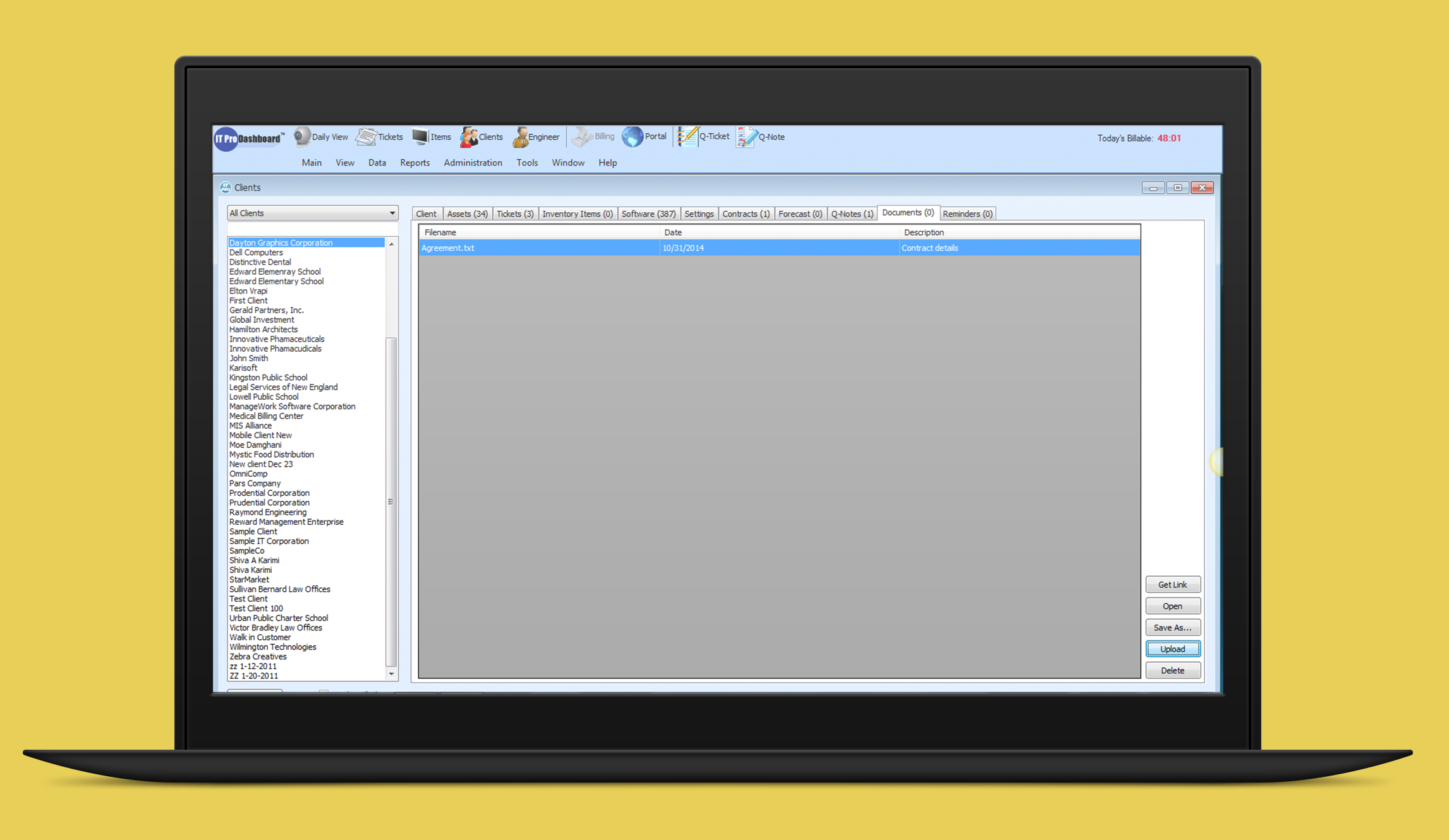Viewport: 1449px width, 840px height.
Task: Click the IT Pro Dashboard logo
Action: pos(249,138)
